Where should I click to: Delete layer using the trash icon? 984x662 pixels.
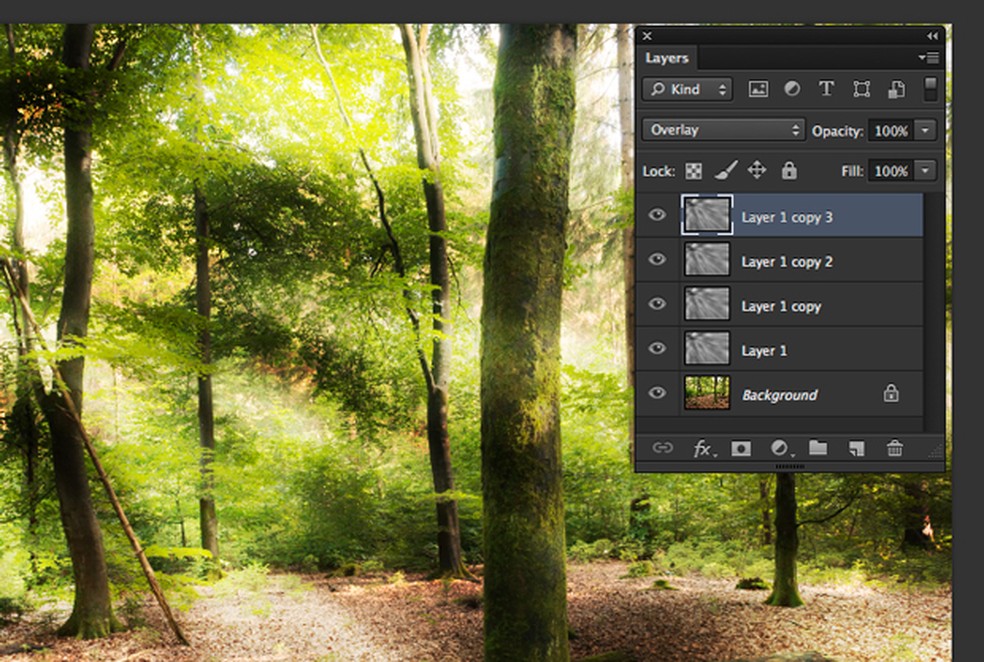tap(895, 449)
